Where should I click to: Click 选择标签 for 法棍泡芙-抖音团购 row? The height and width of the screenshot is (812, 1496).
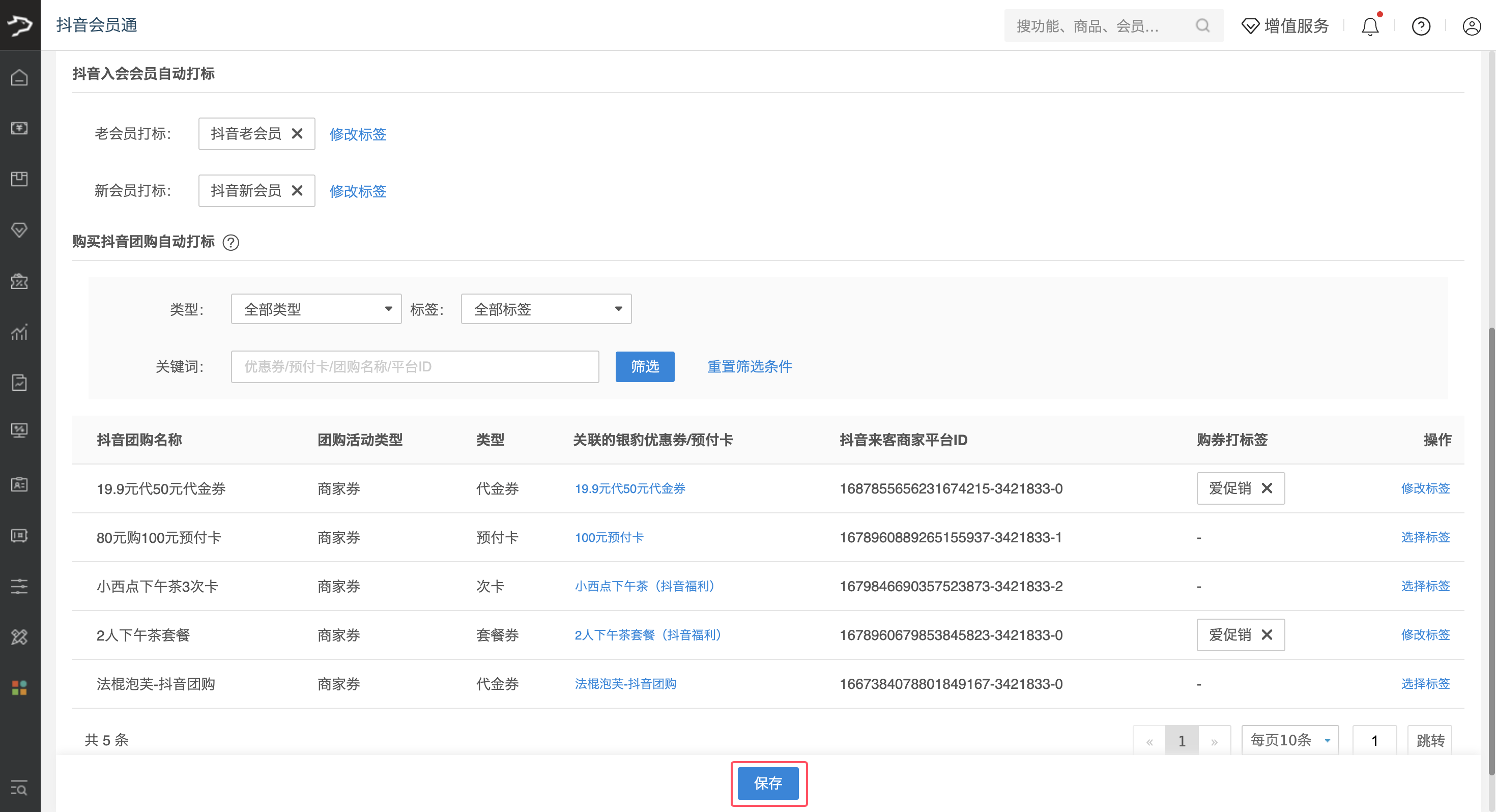(x=1425, y=684)
